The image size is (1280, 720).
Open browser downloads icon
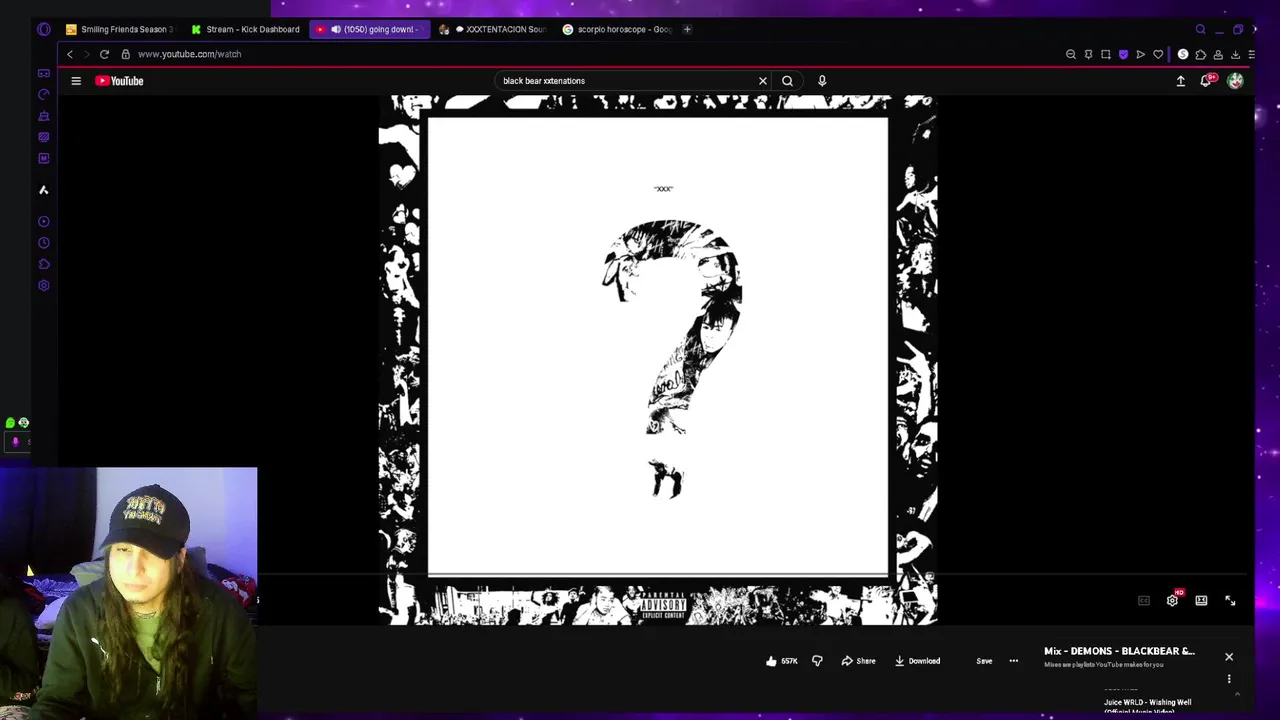(x=1235, y=54)
